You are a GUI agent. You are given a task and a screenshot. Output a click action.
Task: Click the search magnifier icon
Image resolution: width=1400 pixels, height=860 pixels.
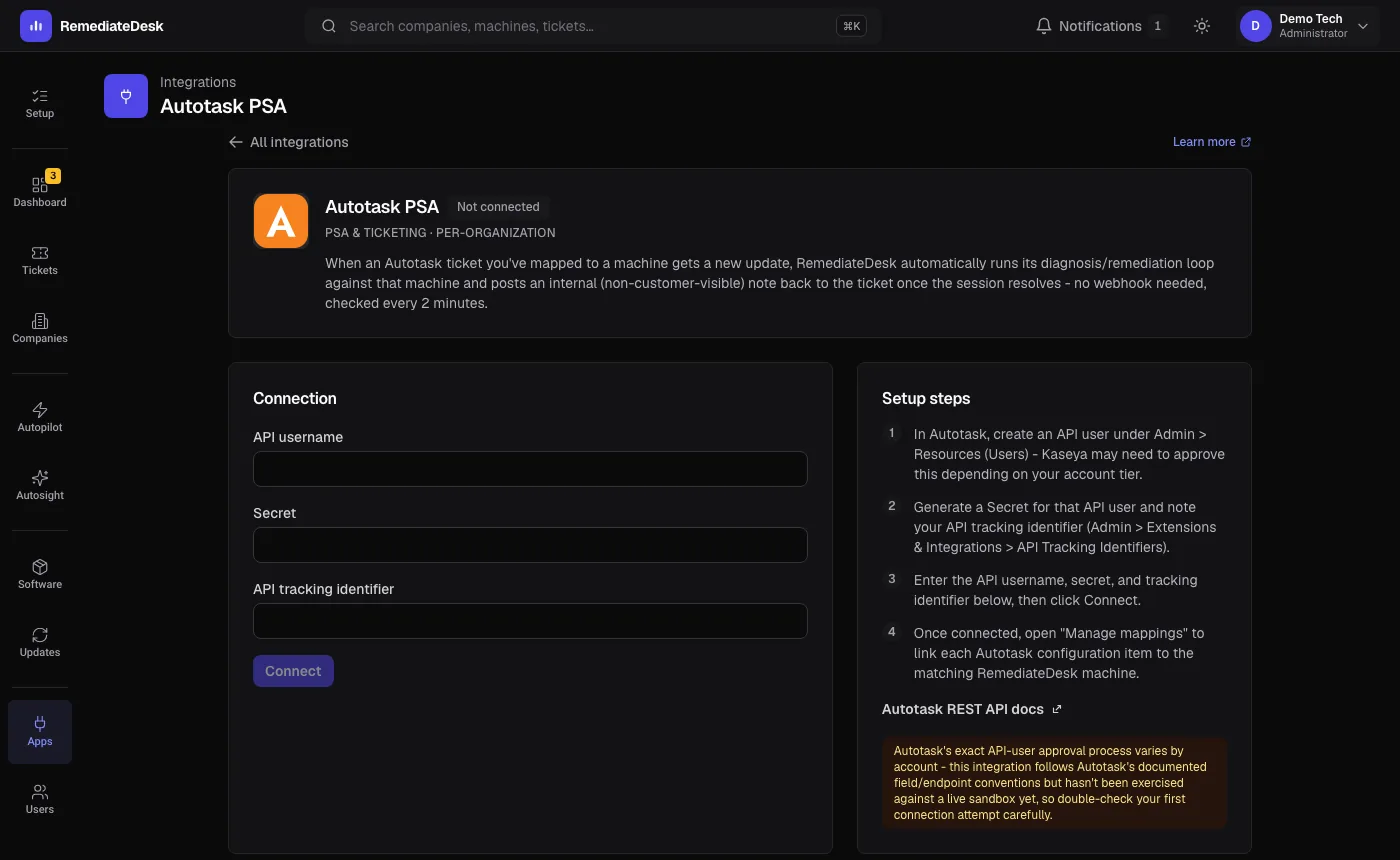coord(329,26)
